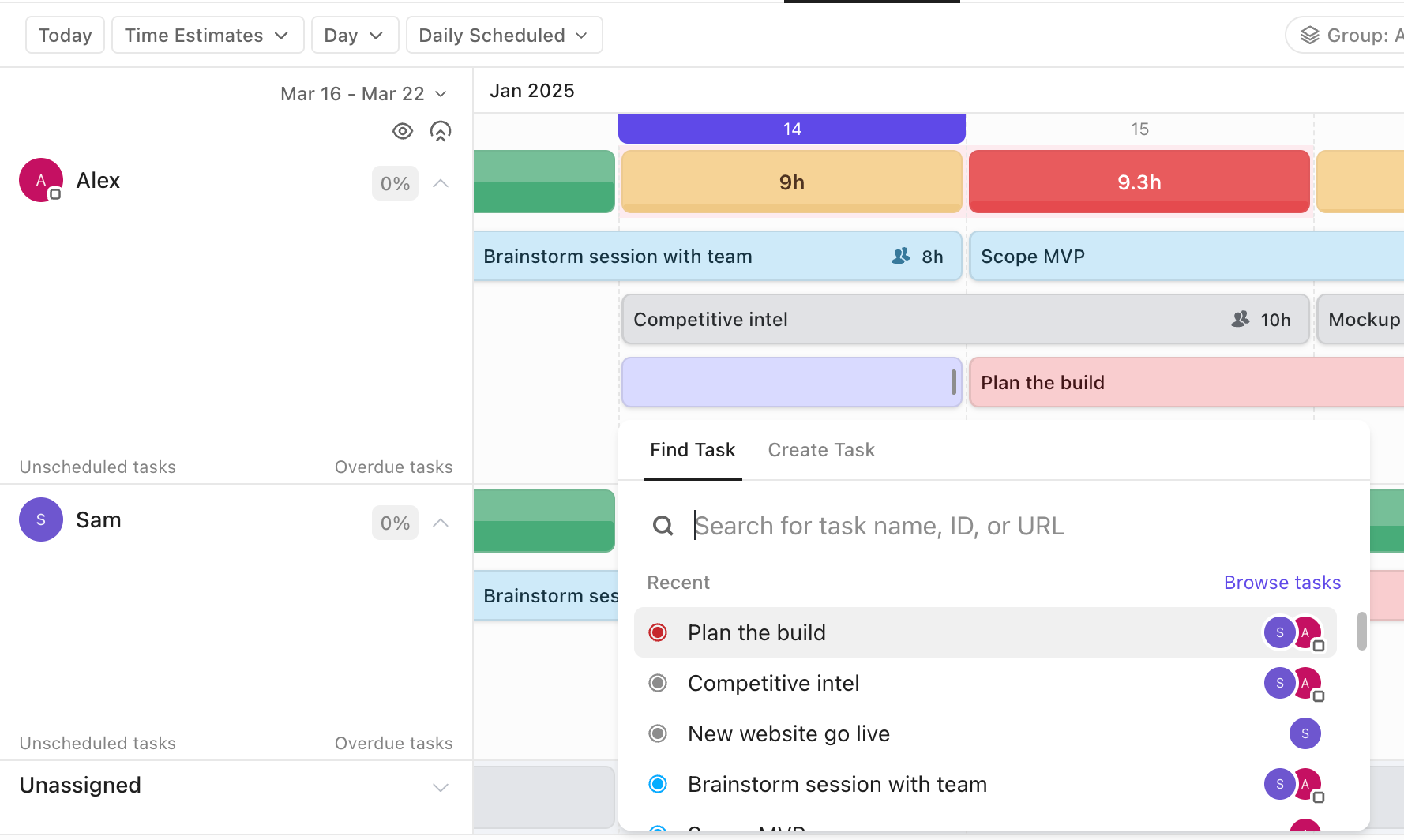Screen dimensions: 1404x840
Task: Click the Group layers icon
Action: pos(1310,36)
